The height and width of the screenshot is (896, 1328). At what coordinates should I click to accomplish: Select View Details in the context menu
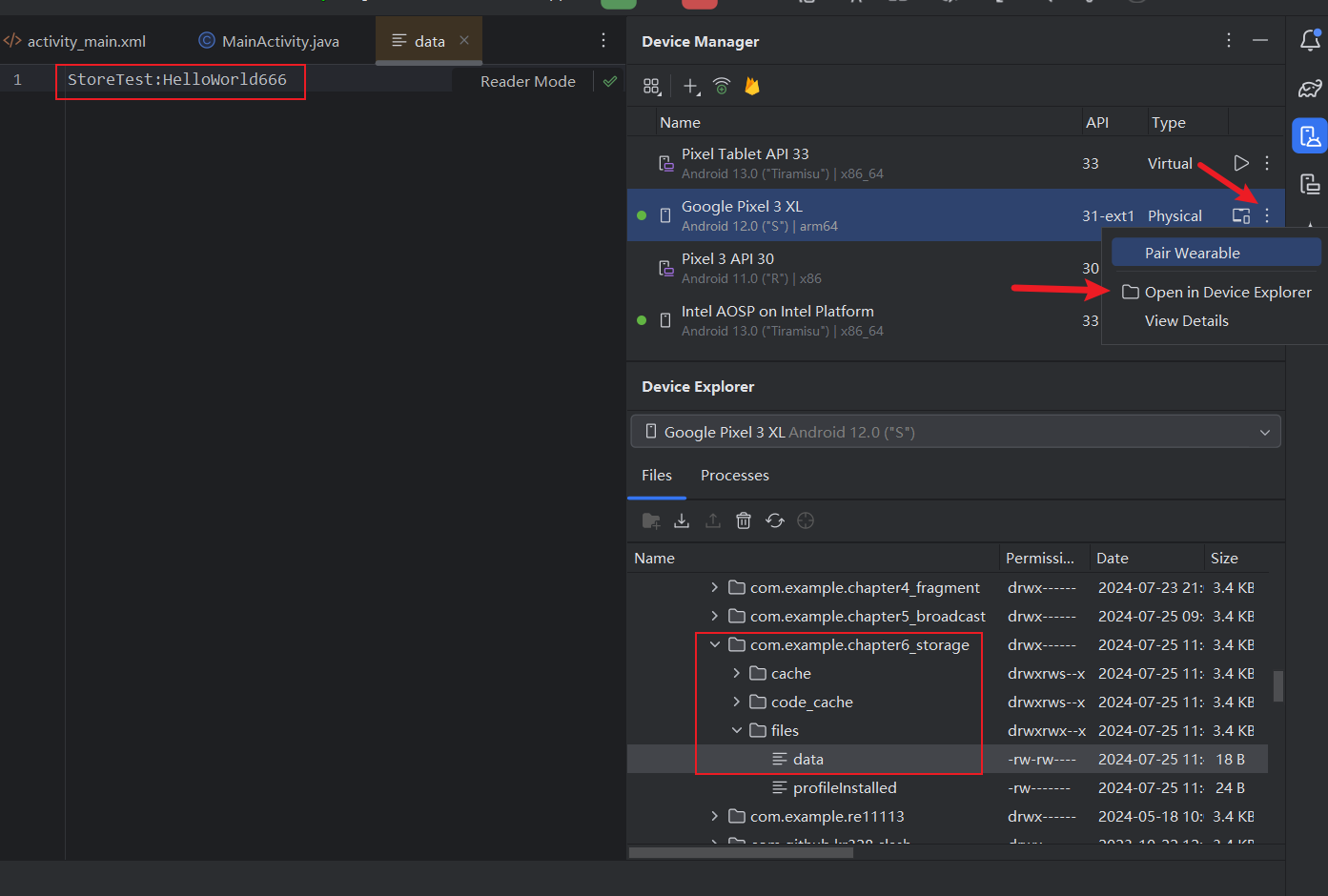(x=1186, y=321)
